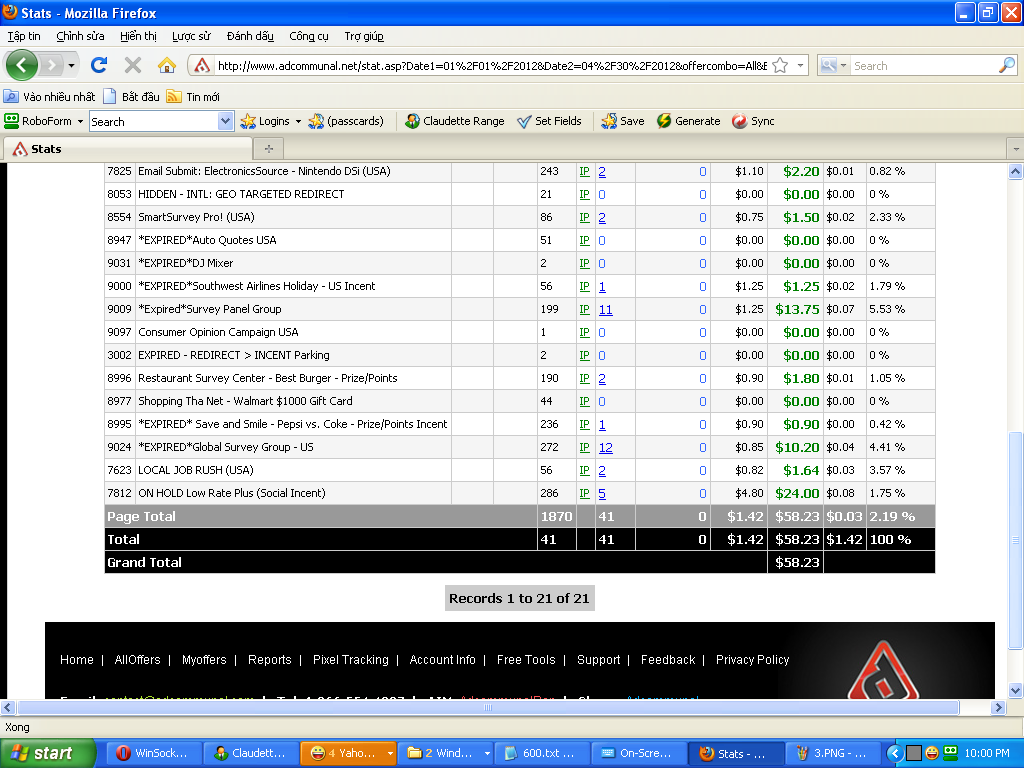
Task: Click the RoboForm Save button
Action: 623,121
